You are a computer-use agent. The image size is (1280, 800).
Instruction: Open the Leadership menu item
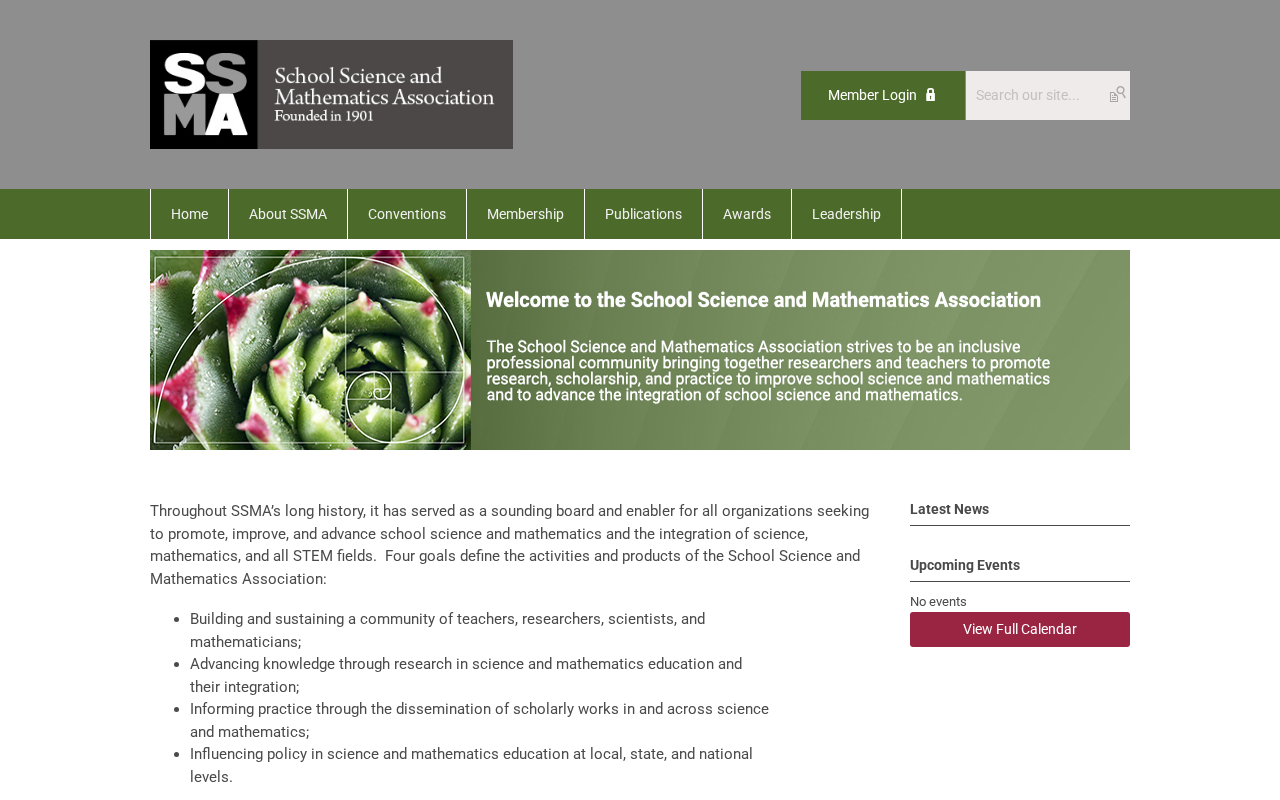point(846,214)
